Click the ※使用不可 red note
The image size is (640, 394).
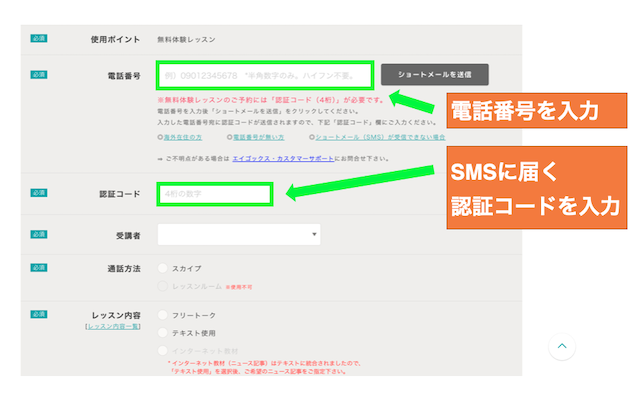[239, 287]
